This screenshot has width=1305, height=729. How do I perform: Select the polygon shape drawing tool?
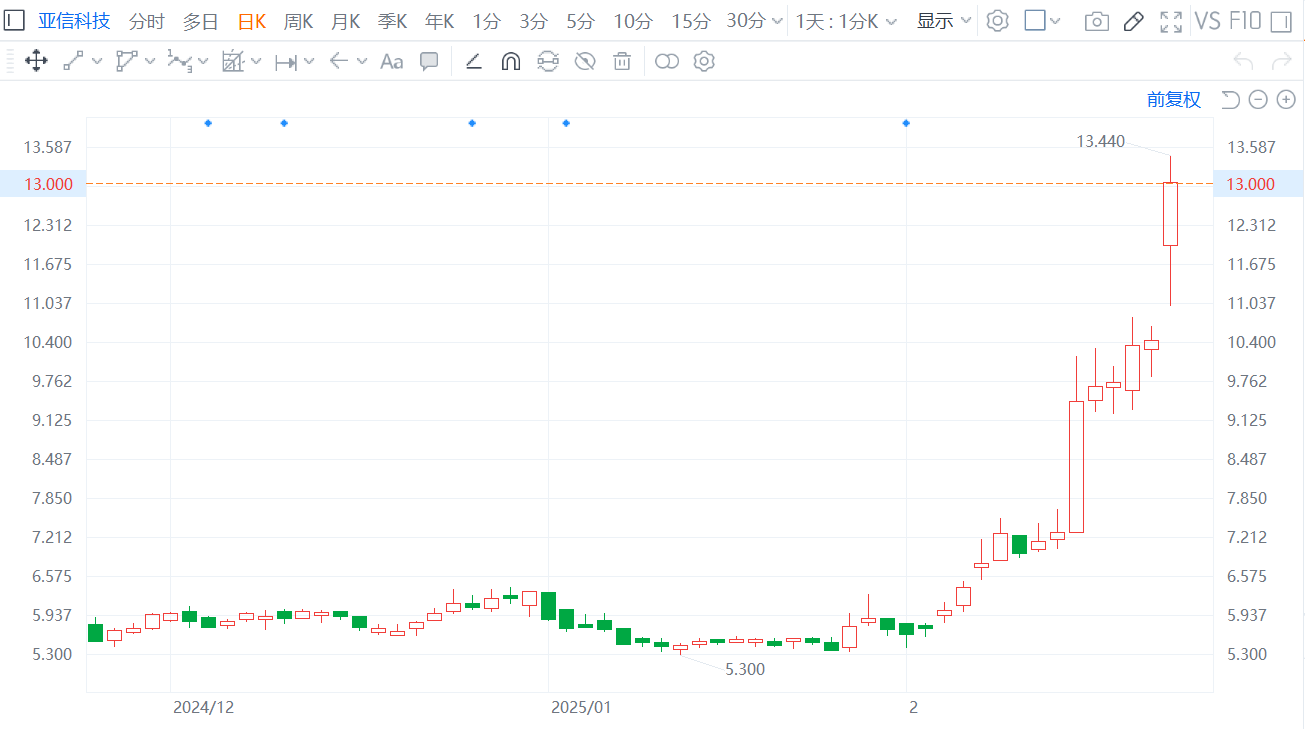point(126,62)
